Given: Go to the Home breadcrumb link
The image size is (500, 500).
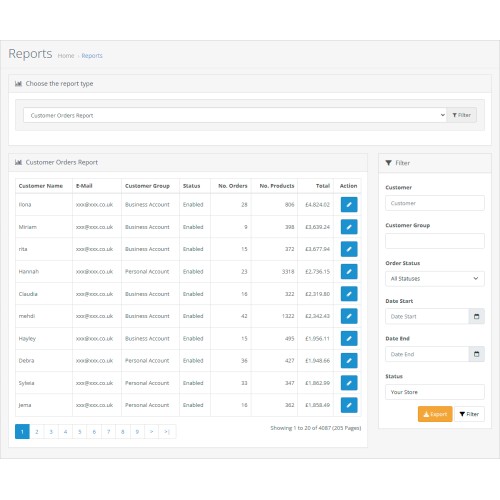Looking at the screenshot, I should click(66, 56).
